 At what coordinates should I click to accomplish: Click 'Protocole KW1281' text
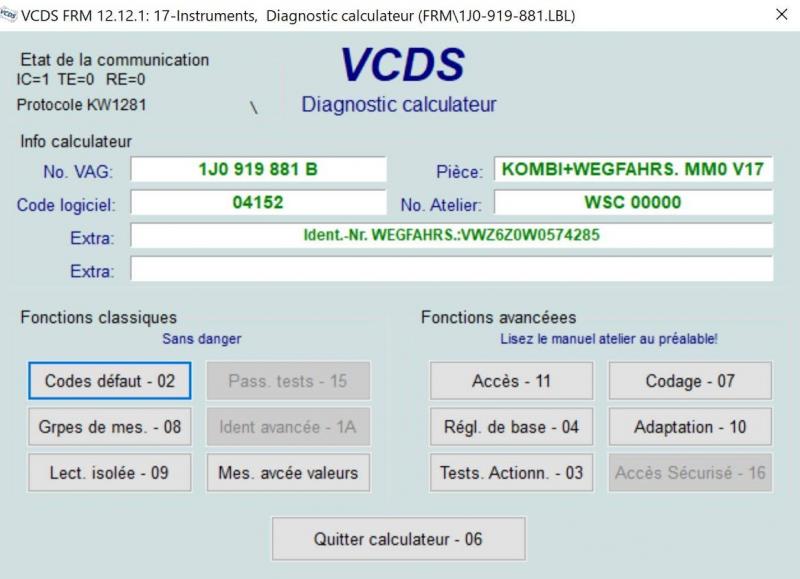[x=82, y=105]
